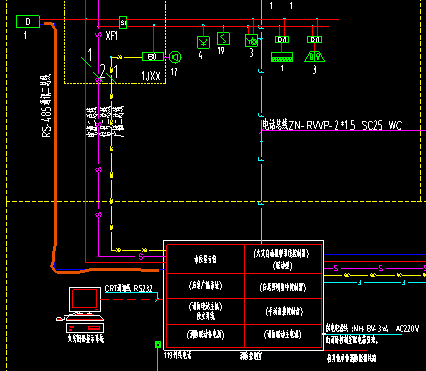Click the RS-485 vertical text label
The width and height of the screenshot is (426, 371).
46,106
